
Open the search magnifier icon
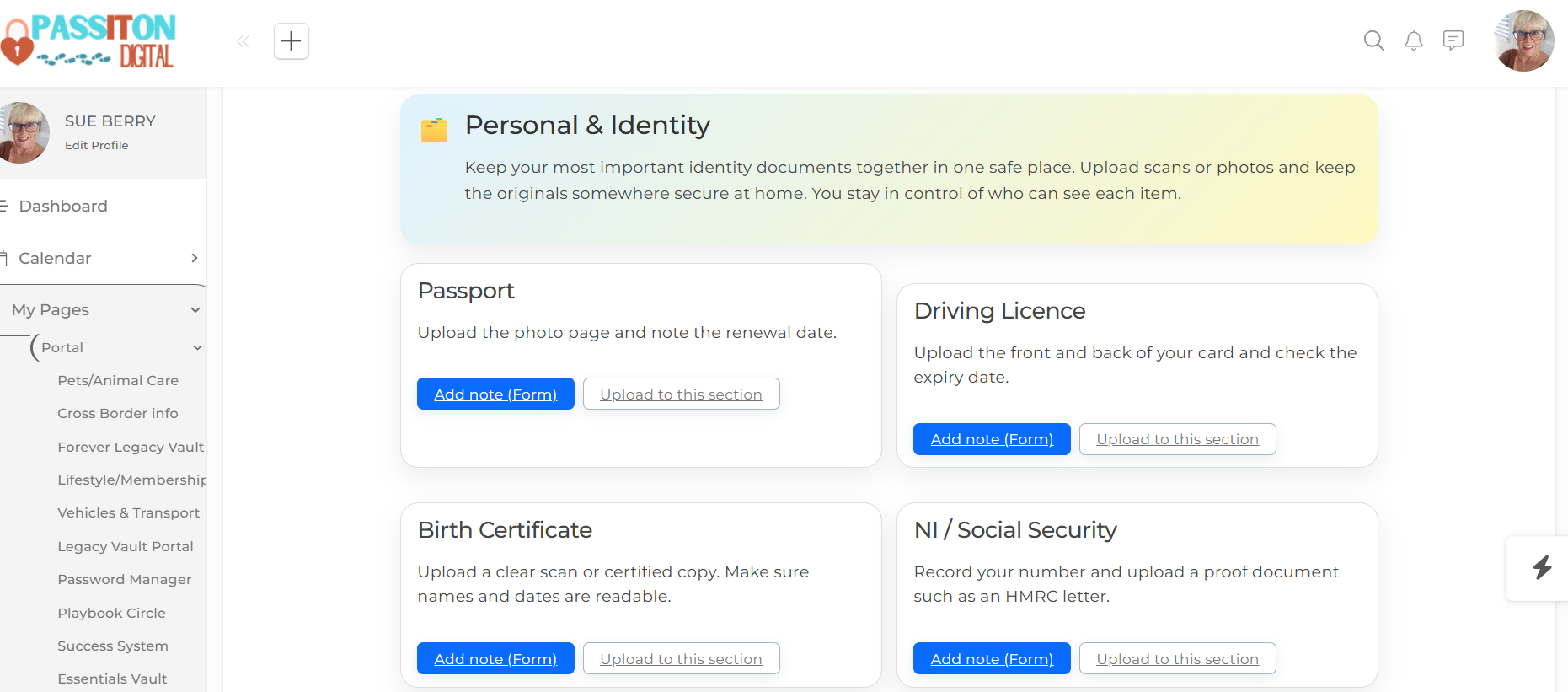point(1373,40)
